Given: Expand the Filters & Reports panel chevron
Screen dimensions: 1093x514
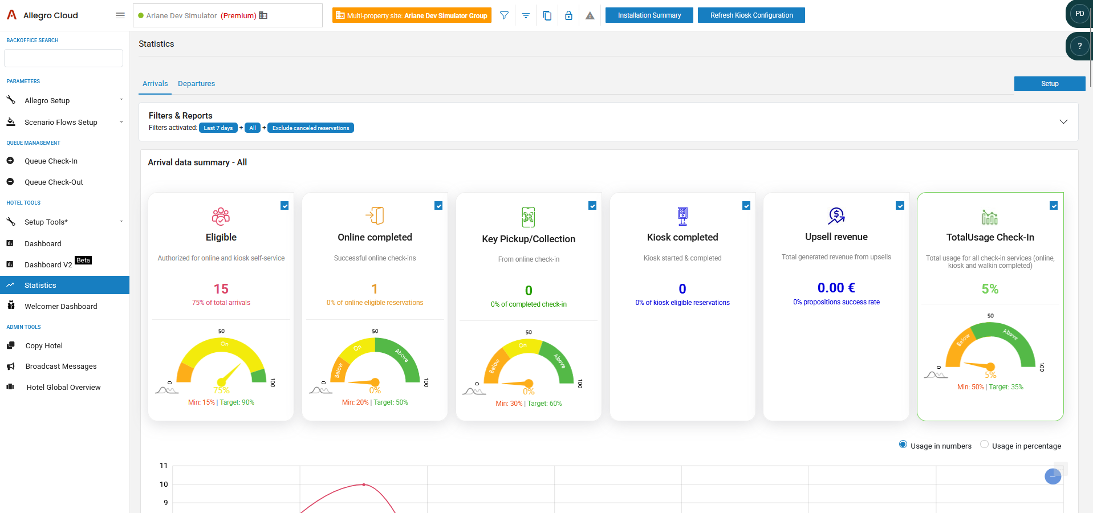Looking at the screenshot, I should 1062,121.
